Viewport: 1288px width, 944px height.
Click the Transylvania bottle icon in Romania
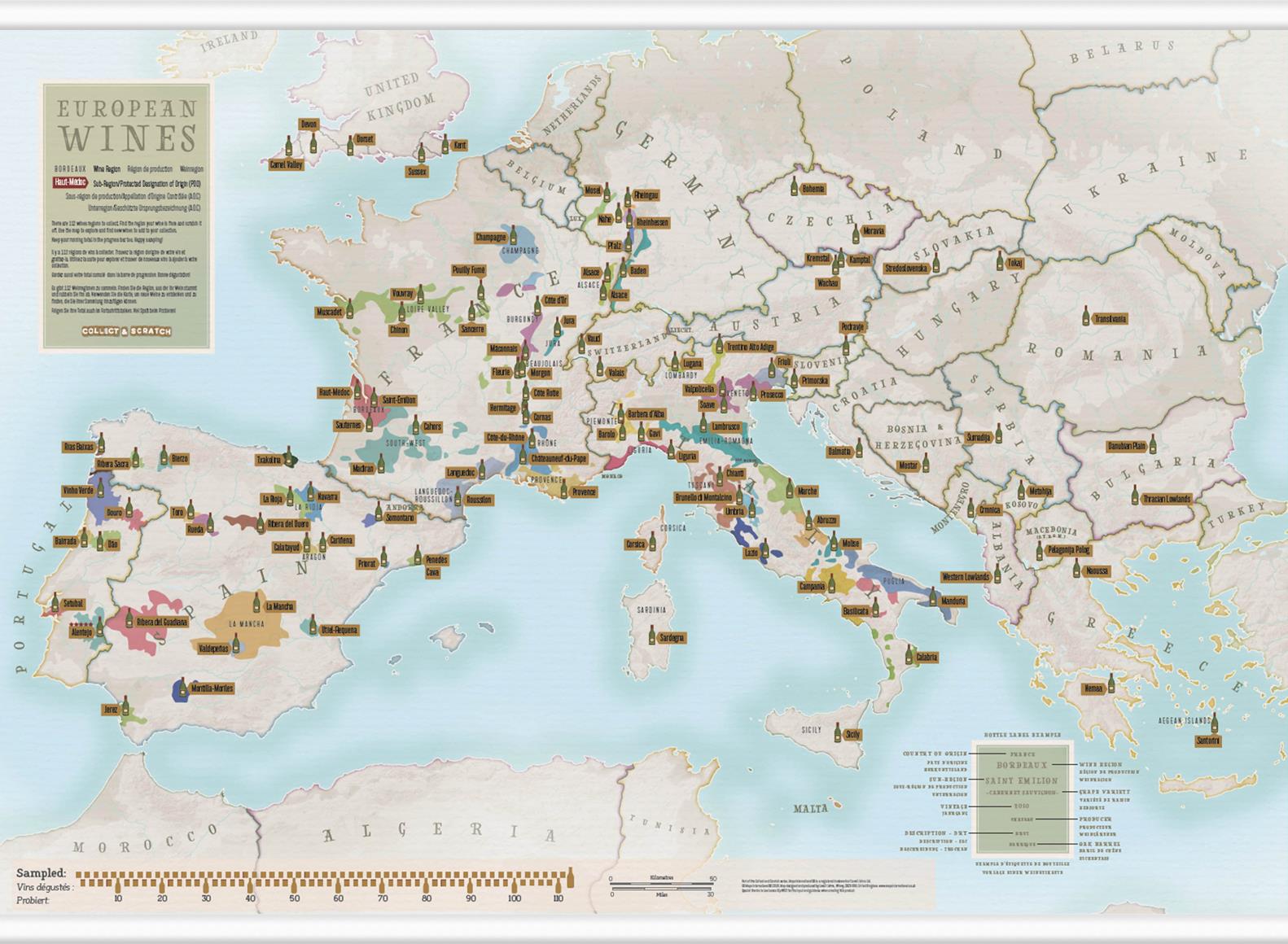tap(1086, 317)
